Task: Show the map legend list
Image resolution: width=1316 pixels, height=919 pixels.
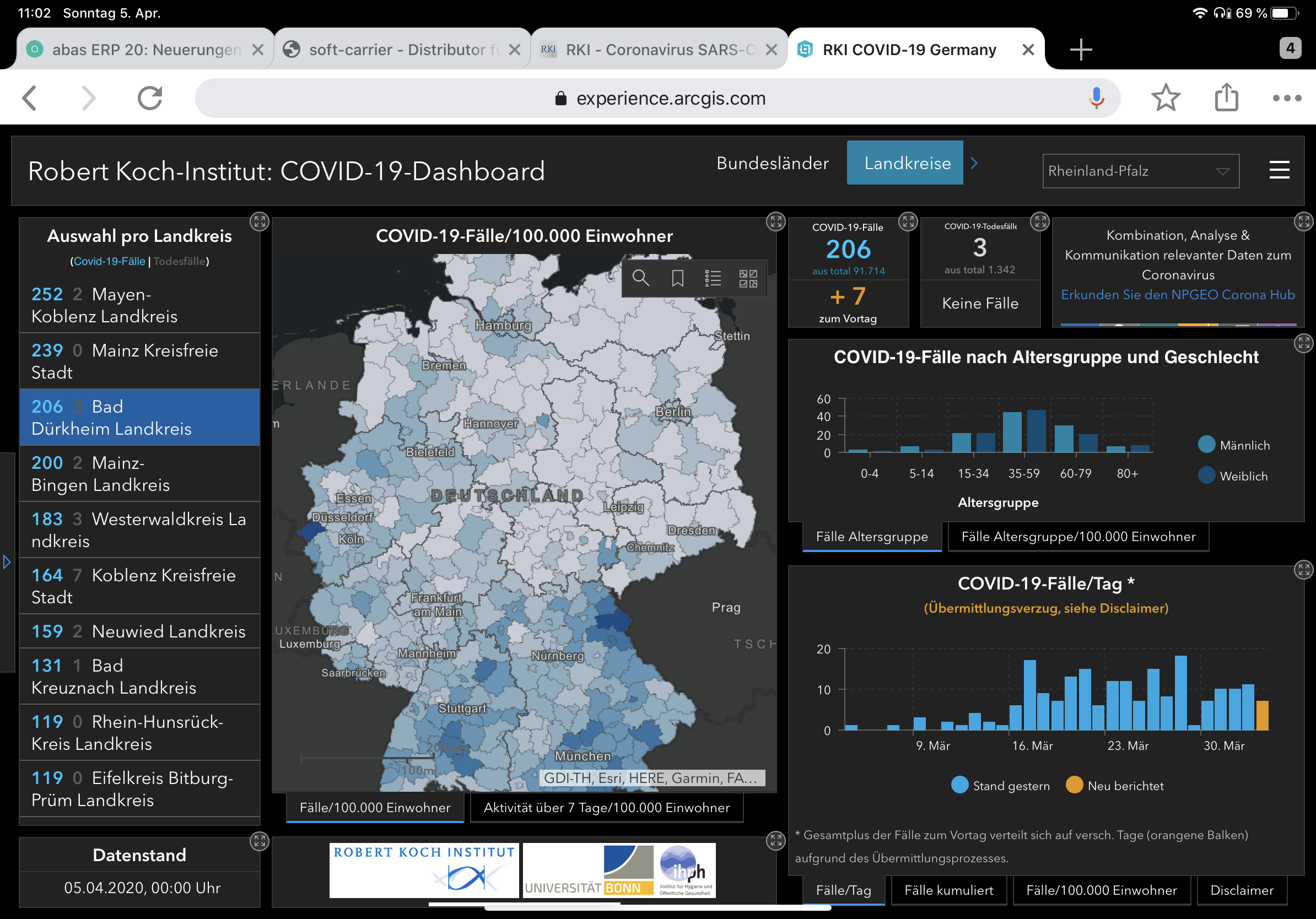Action: click(713, 278)
